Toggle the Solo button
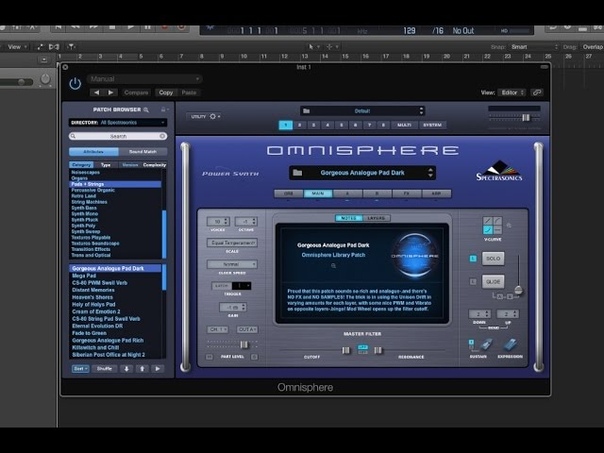Screen dimensions: 604x453 click(493, 258)
